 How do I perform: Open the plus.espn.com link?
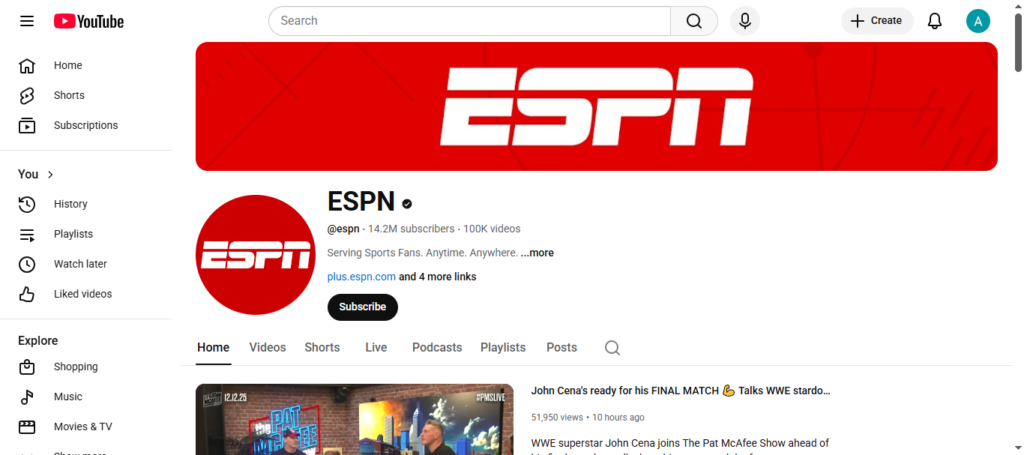pyautogui.click(x=361, y=277)
